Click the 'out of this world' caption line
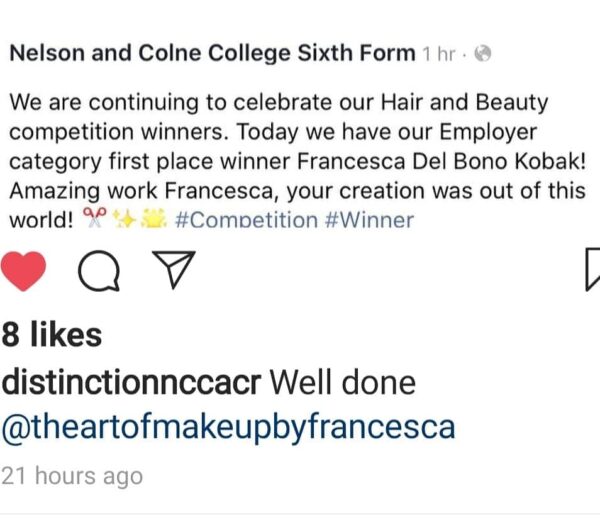This screenshot has height=532, width=600. [x=297, y=191]
